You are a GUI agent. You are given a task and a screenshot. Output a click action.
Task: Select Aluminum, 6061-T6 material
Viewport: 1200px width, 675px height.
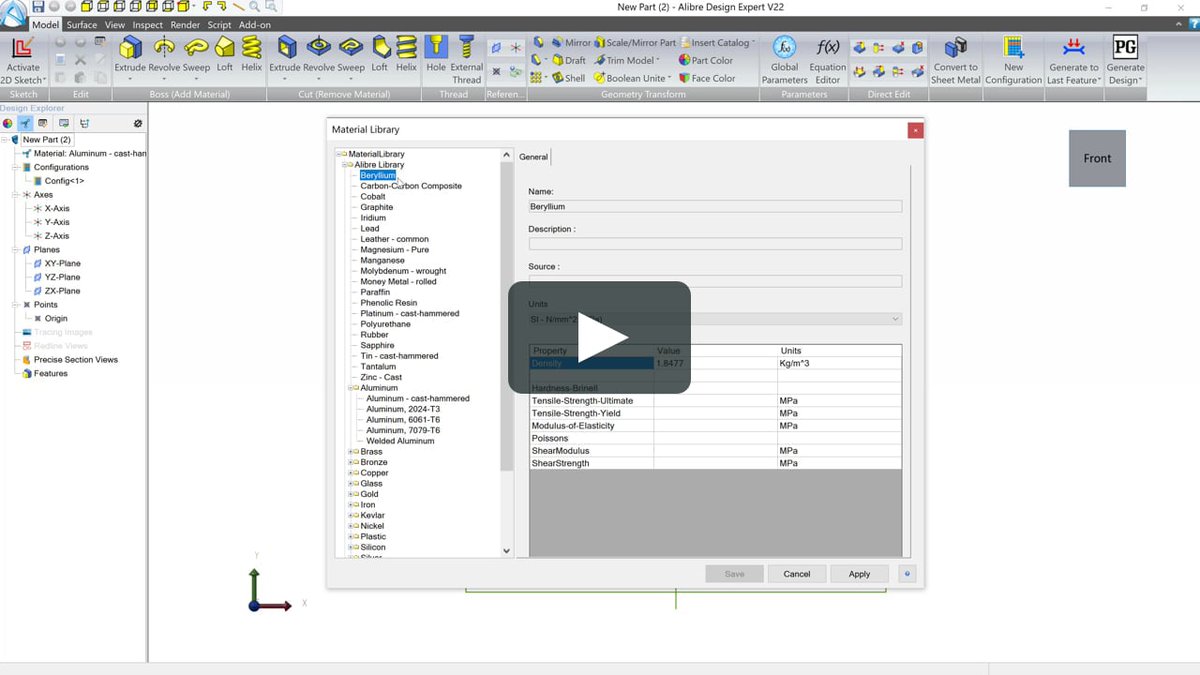(x=403, y=420)
